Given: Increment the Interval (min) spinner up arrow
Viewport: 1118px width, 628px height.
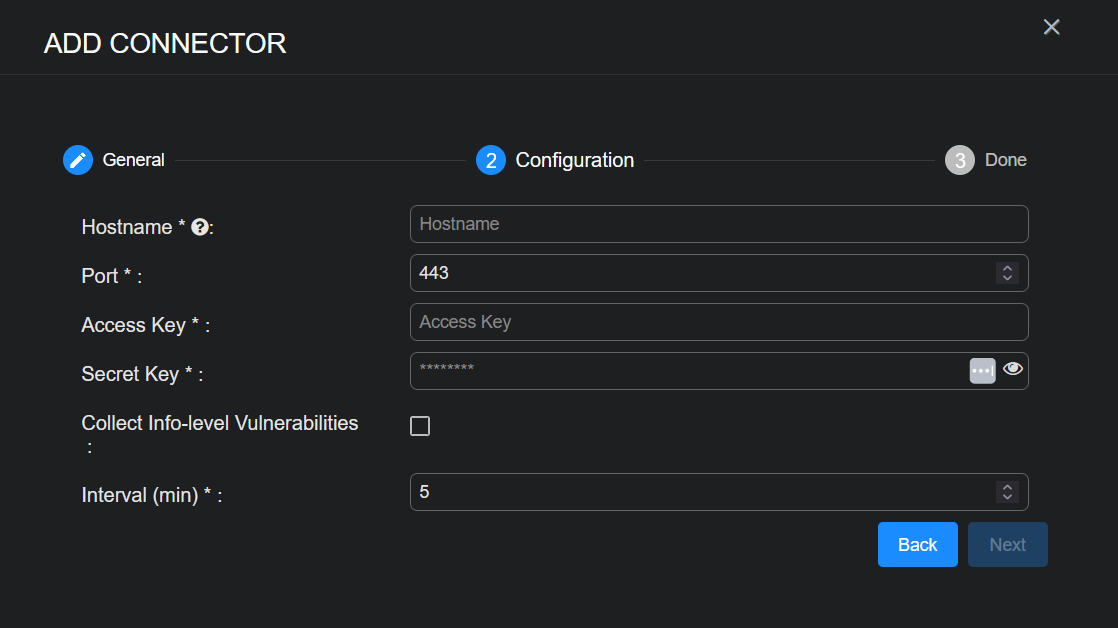Looking at the screenshot, I should click(x=1007, y=487).
